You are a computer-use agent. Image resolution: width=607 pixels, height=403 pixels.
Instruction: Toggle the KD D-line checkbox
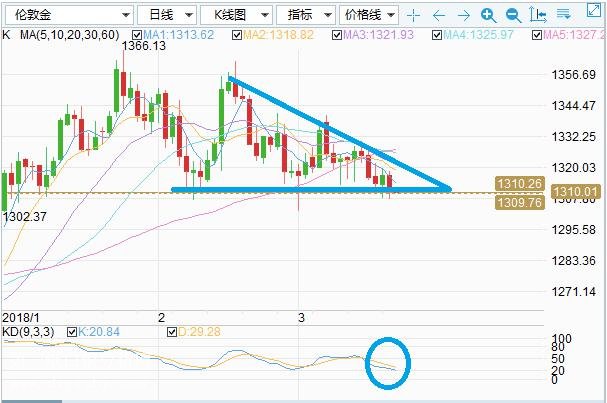coord(172,332)
